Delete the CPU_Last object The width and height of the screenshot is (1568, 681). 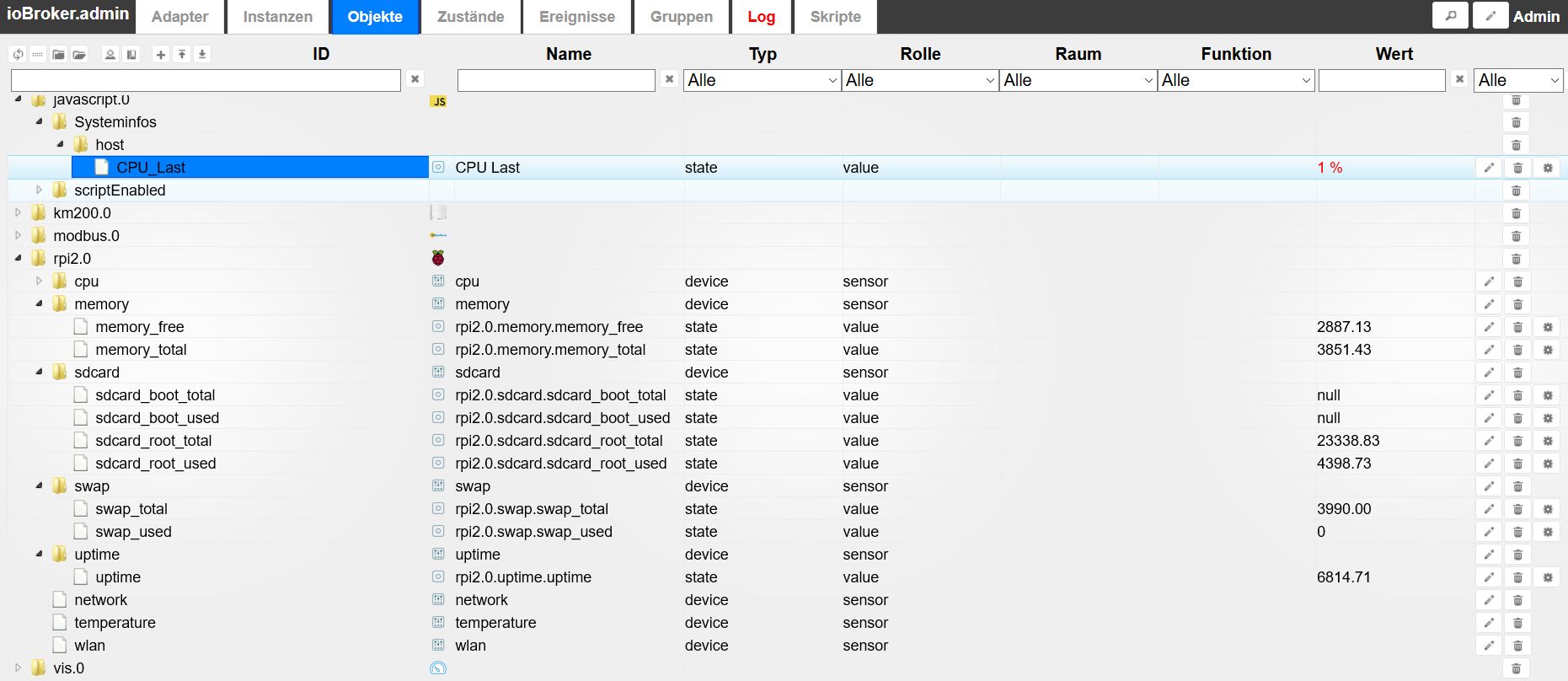[x=1517, y=168]
